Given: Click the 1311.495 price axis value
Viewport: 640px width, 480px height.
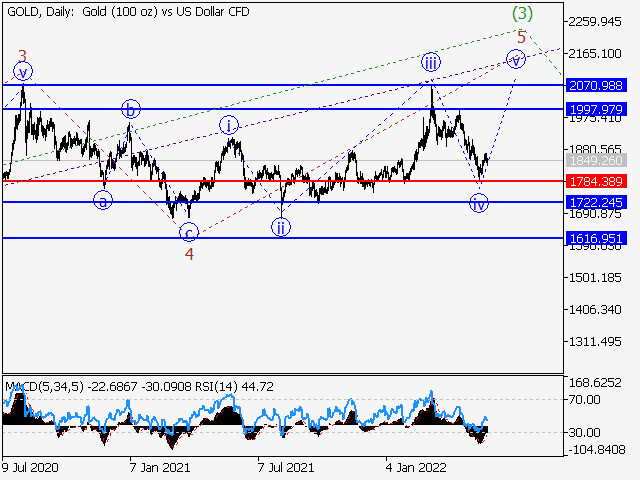Looking at the screenshot, I should (x=595, y=341).
